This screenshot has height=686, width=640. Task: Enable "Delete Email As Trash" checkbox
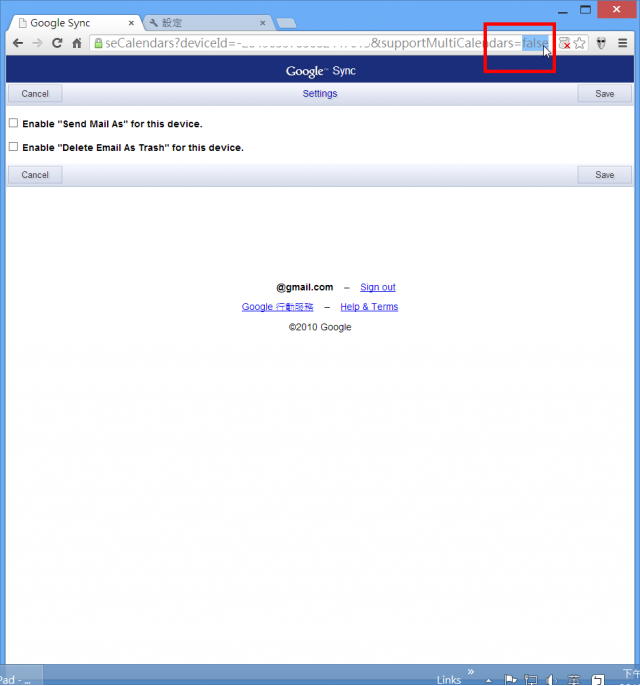pos(14,147)
